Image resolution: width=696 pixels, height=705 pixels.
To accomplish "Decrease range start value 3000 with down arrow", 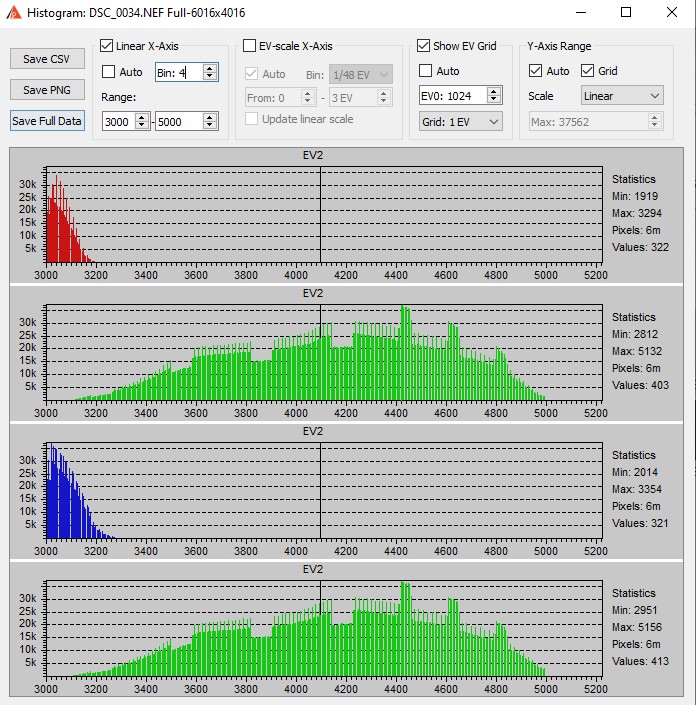I will pos(141,125).
